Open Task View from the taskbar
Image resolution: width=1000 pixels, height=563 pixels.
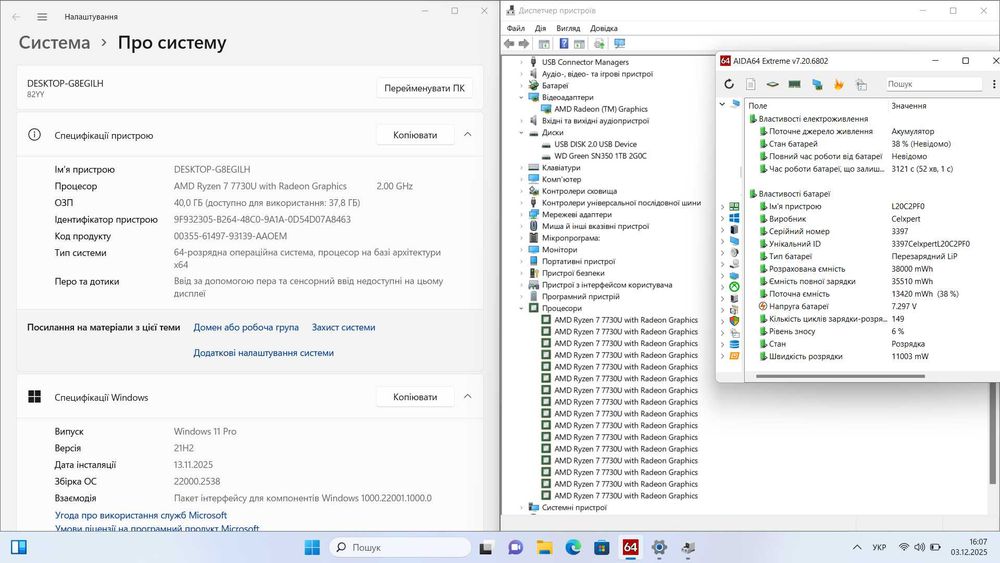486,547
